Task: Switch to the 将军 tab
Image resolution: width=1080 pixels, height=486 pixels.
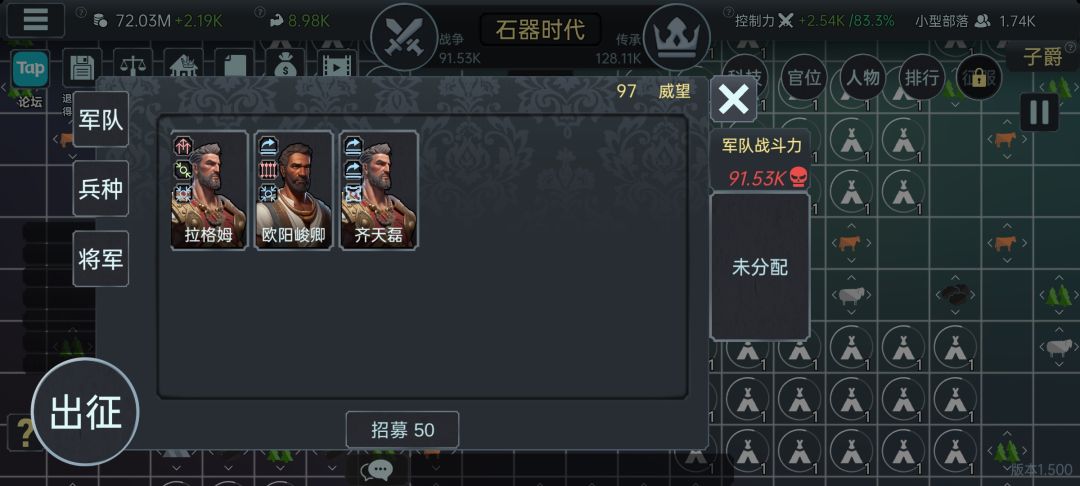Action: [101, 259]
